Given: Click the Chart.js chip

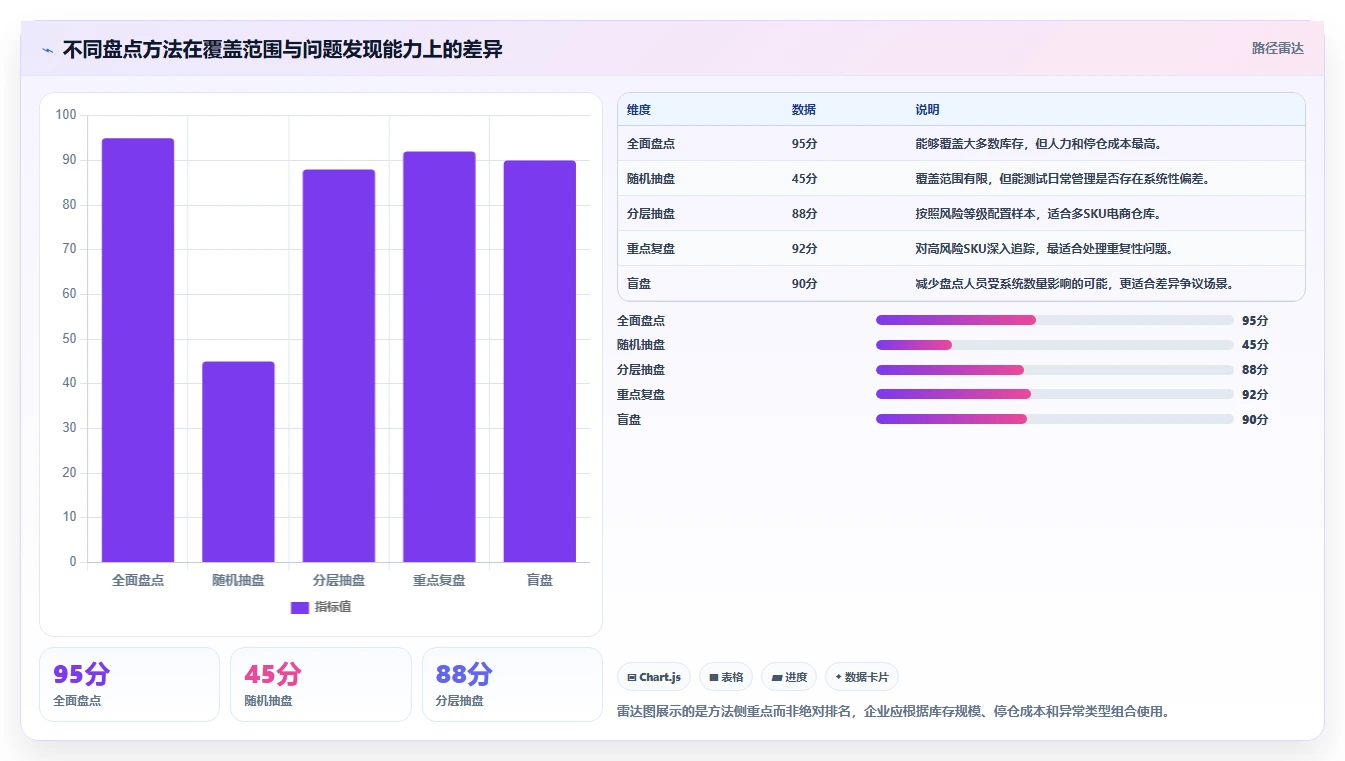Looking at the screenshot, I should pyautogui.click(x=654, y=677).
